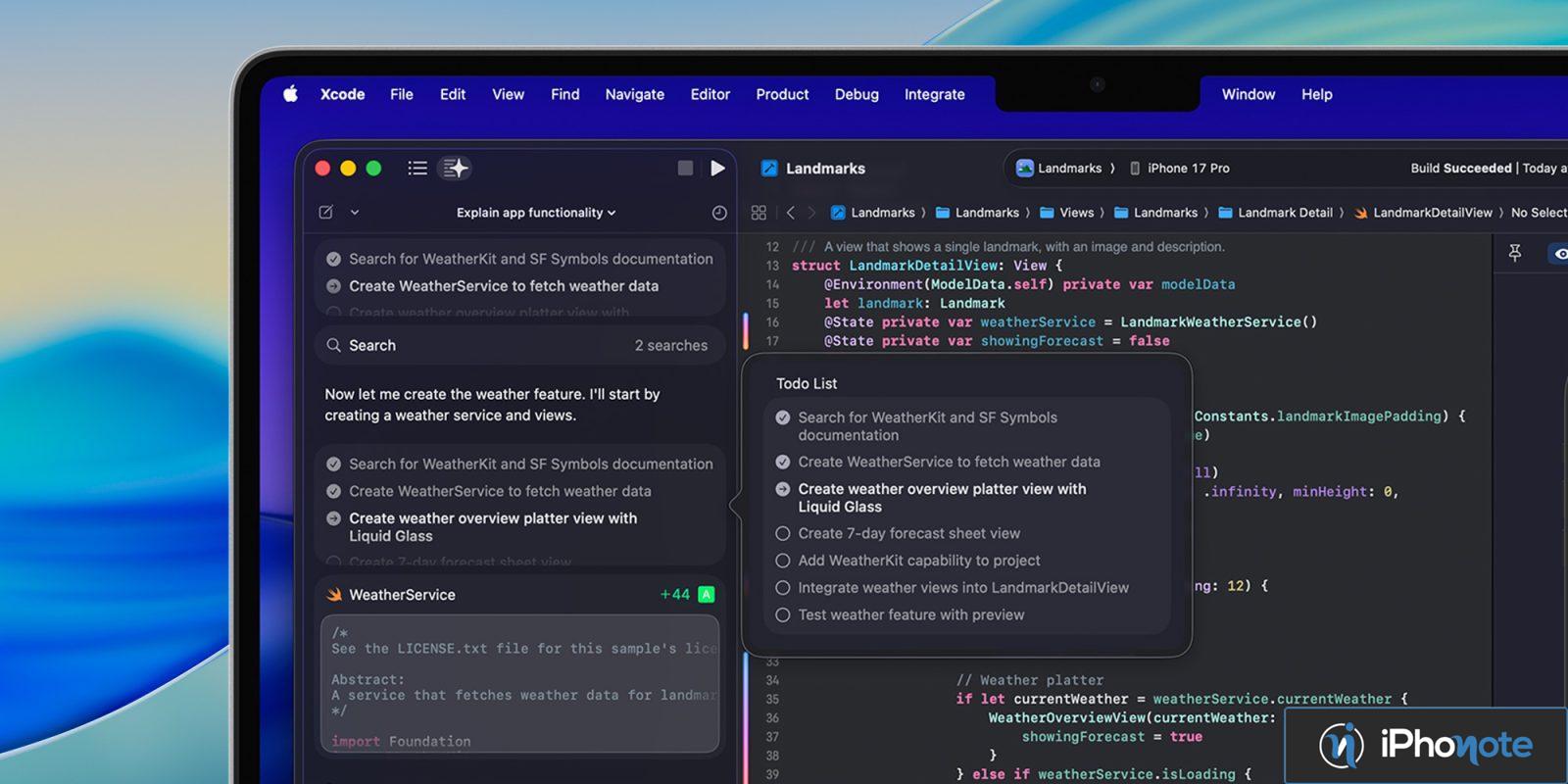Stop the running build
This screenshot has height=784, width=1568.
pyautogui.click(x=685, y=168)
